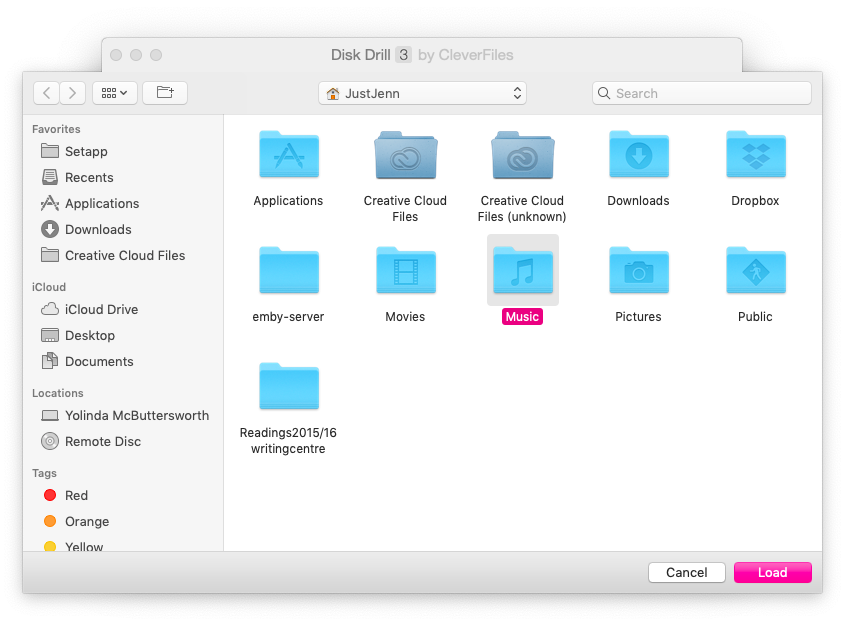
Task: Open the view options dropdown
Action: pyautogui.click(x=113, y=92)
